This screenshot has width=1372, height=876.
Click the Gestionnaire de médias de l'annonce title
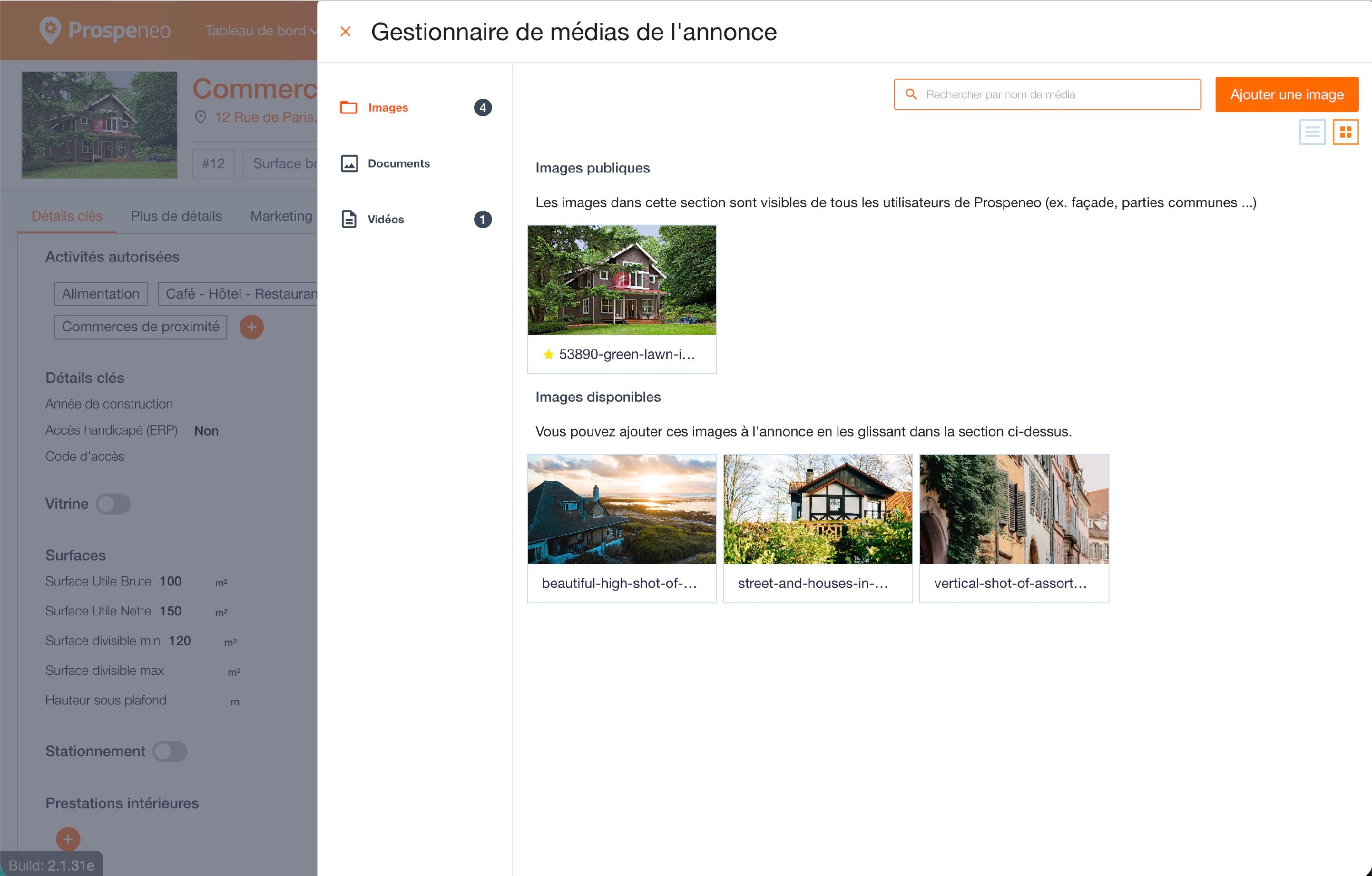pos(574,32)
